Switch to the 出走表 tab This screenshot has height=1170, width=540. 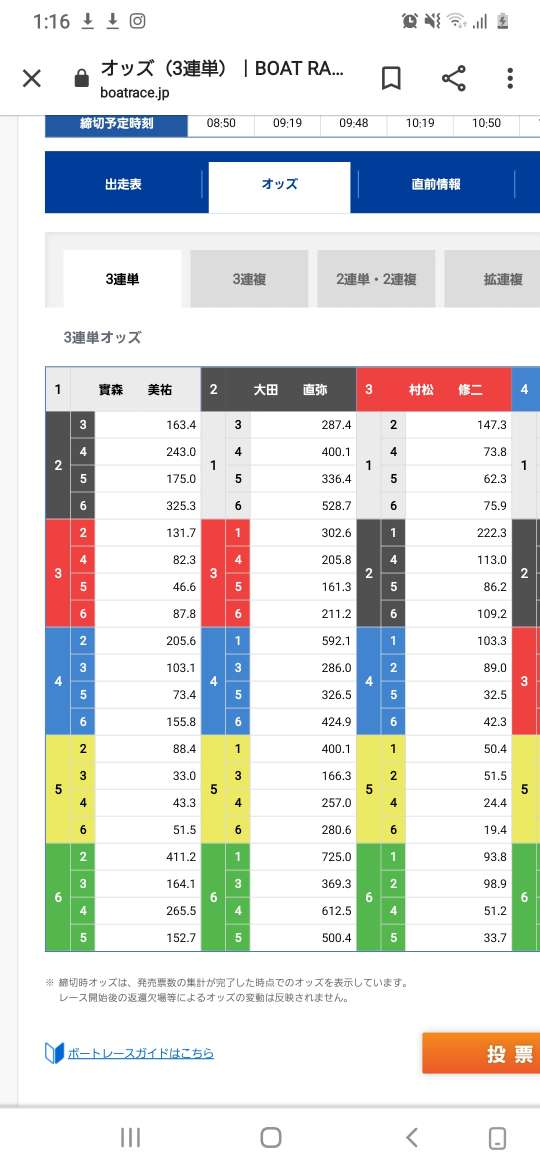coord(124,184)
